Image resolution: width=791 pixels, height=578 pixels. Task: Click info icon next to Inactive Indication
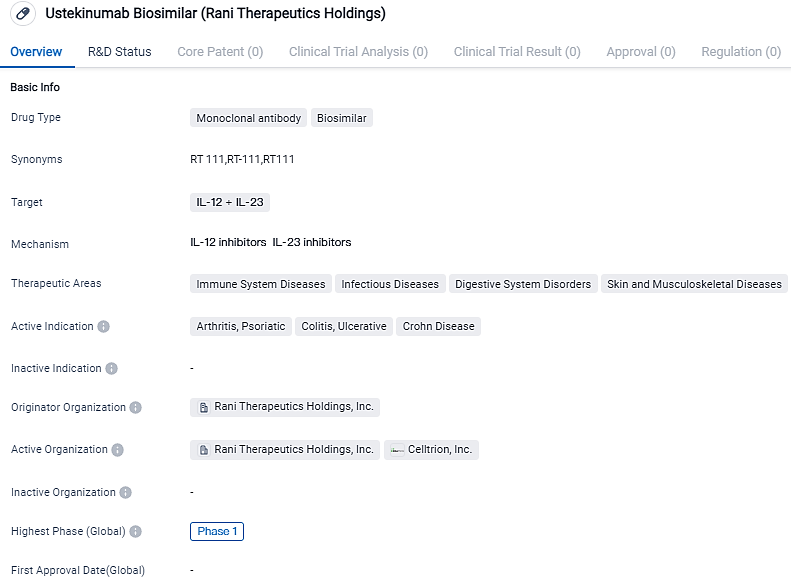pyautogui.click(x=112, y=369)
